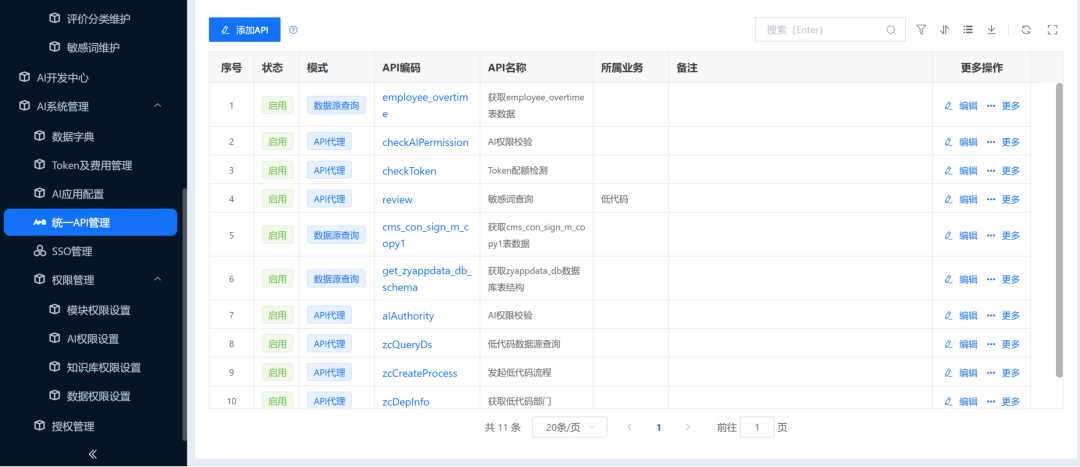Open 更多 dropdown for cms_con_sign_m_copy1 row
This screenshot has width=1080, height=467.
pos(1004,235)
